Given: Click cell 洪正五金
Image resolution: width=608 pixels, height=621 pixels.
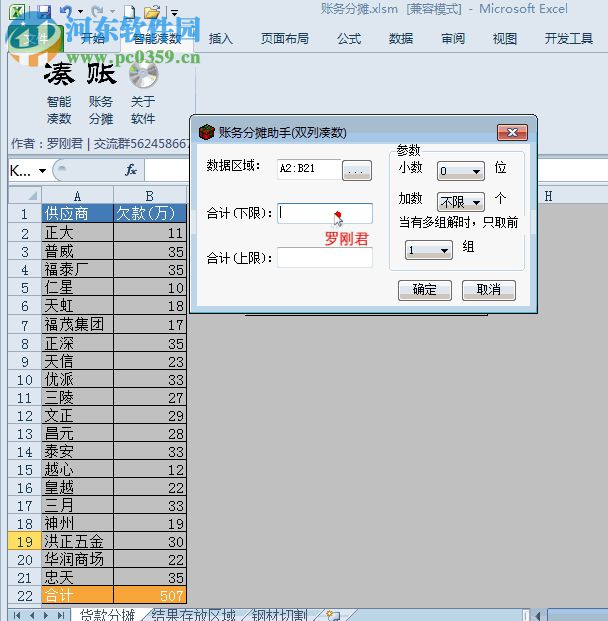Looking at the screenshot, I should coord(77,541).
